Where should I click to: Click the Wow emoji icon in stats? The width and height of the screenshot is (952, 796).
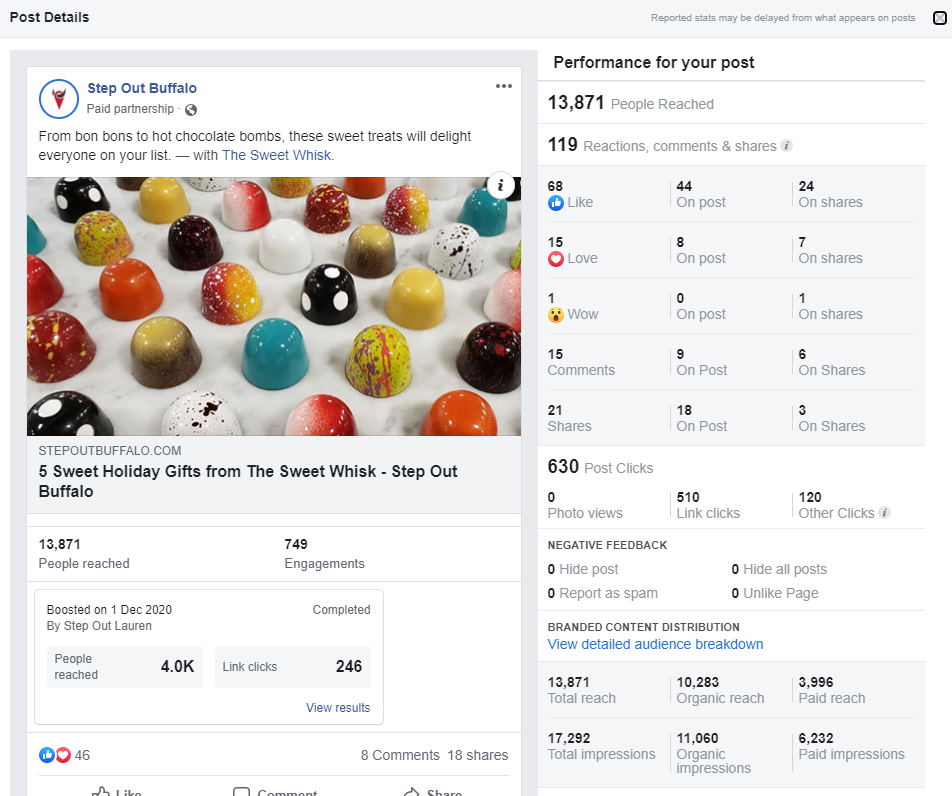click(556, 315)
